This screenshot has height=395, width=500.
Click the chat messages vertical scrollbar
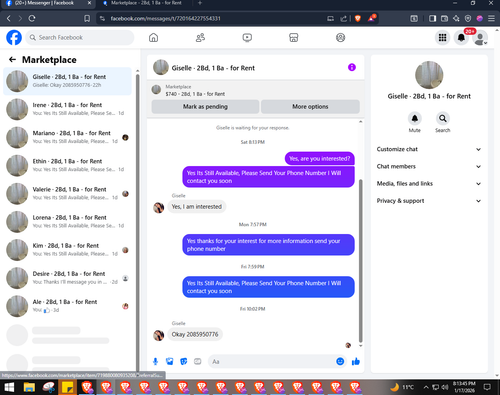pyautogui.click(x=360, y=261)
